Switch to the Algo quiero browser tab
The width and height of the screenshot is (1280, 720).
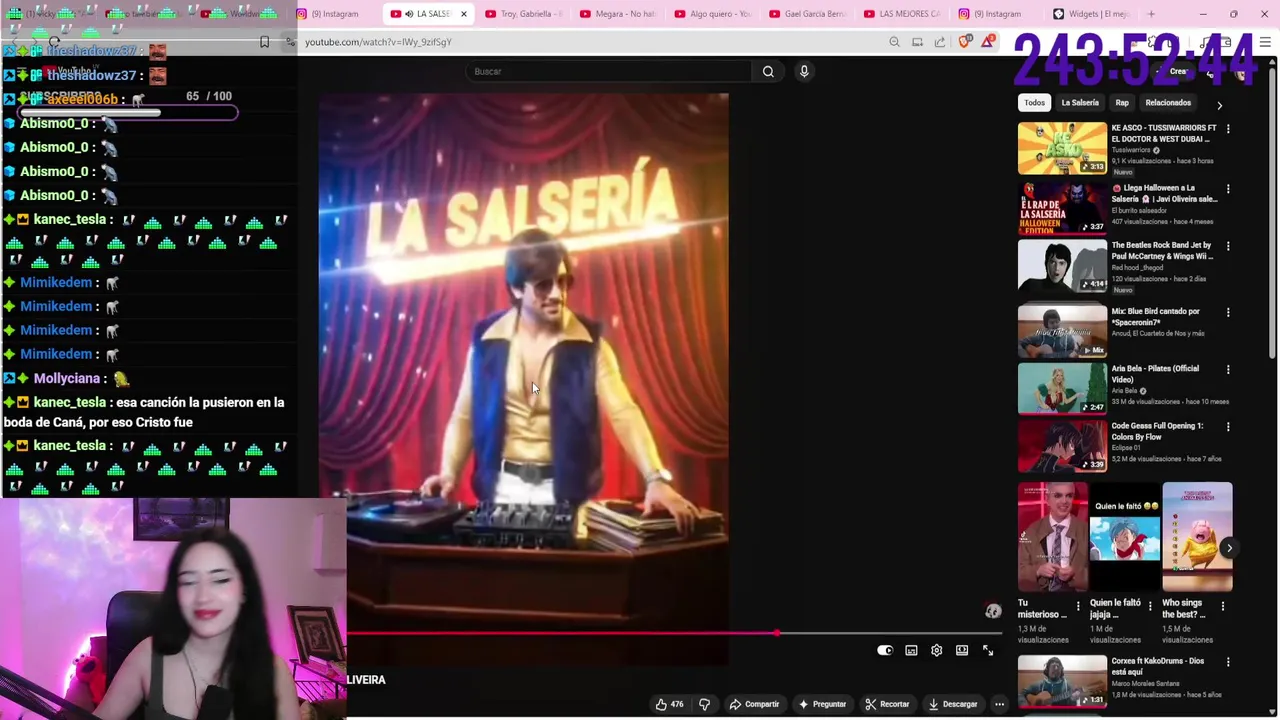point(713,14)
